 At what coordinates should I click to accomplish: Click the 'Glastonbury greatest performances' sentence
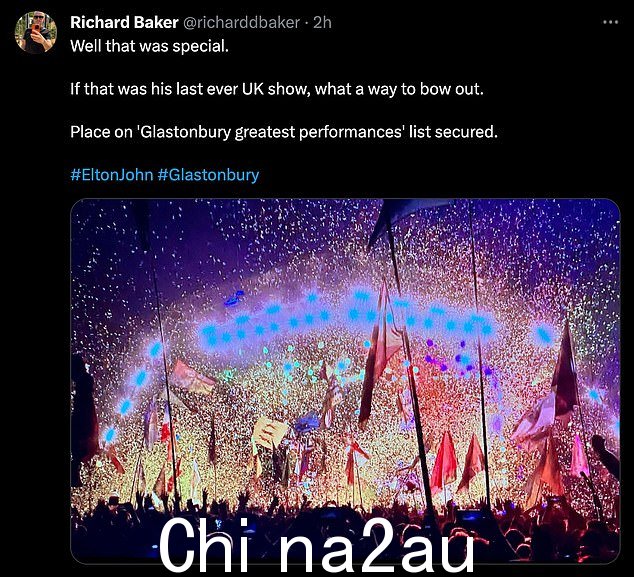pos(284,132)
